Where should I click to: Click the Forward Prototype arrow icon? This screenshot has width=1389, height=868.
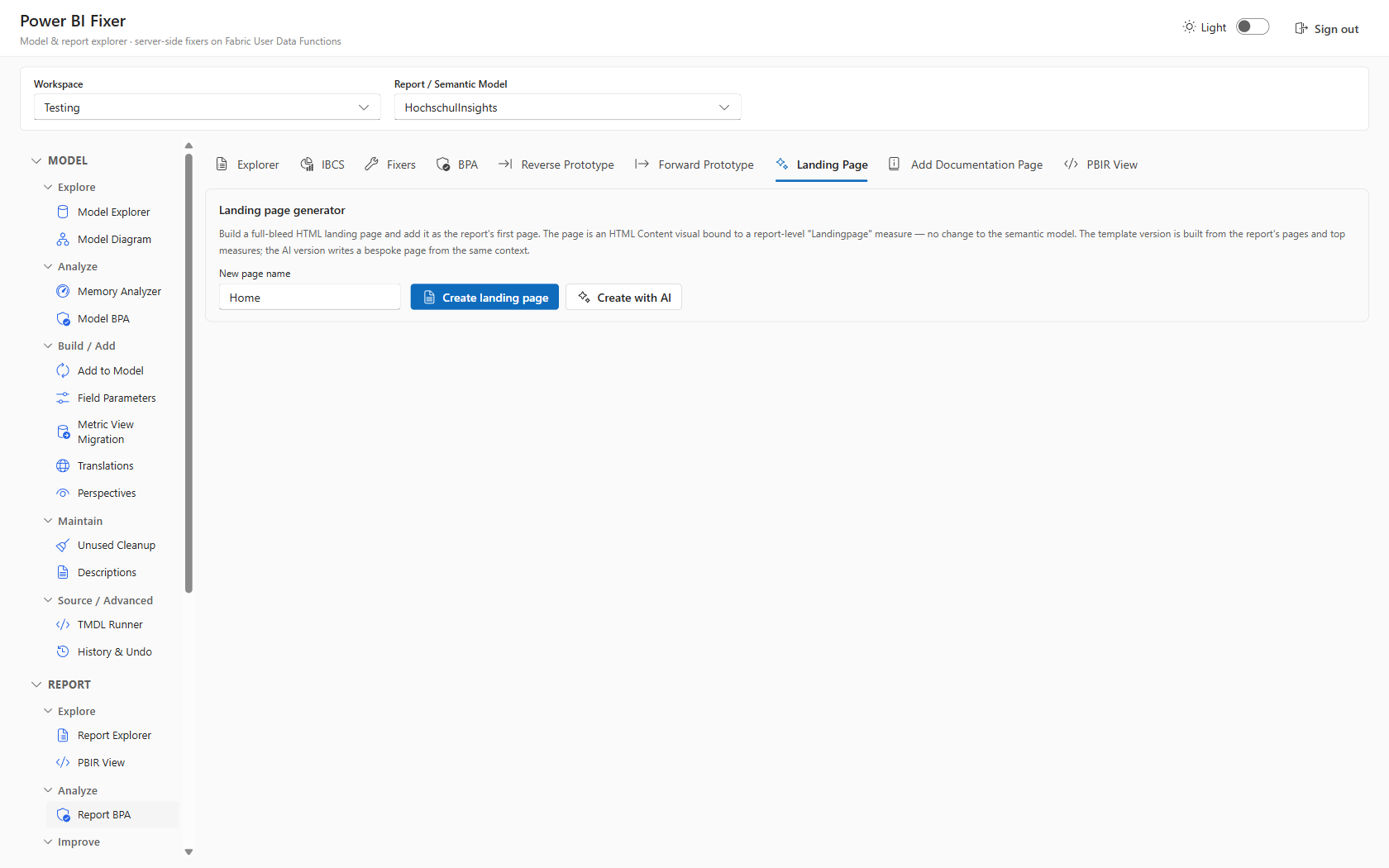(x=642, y=165)
